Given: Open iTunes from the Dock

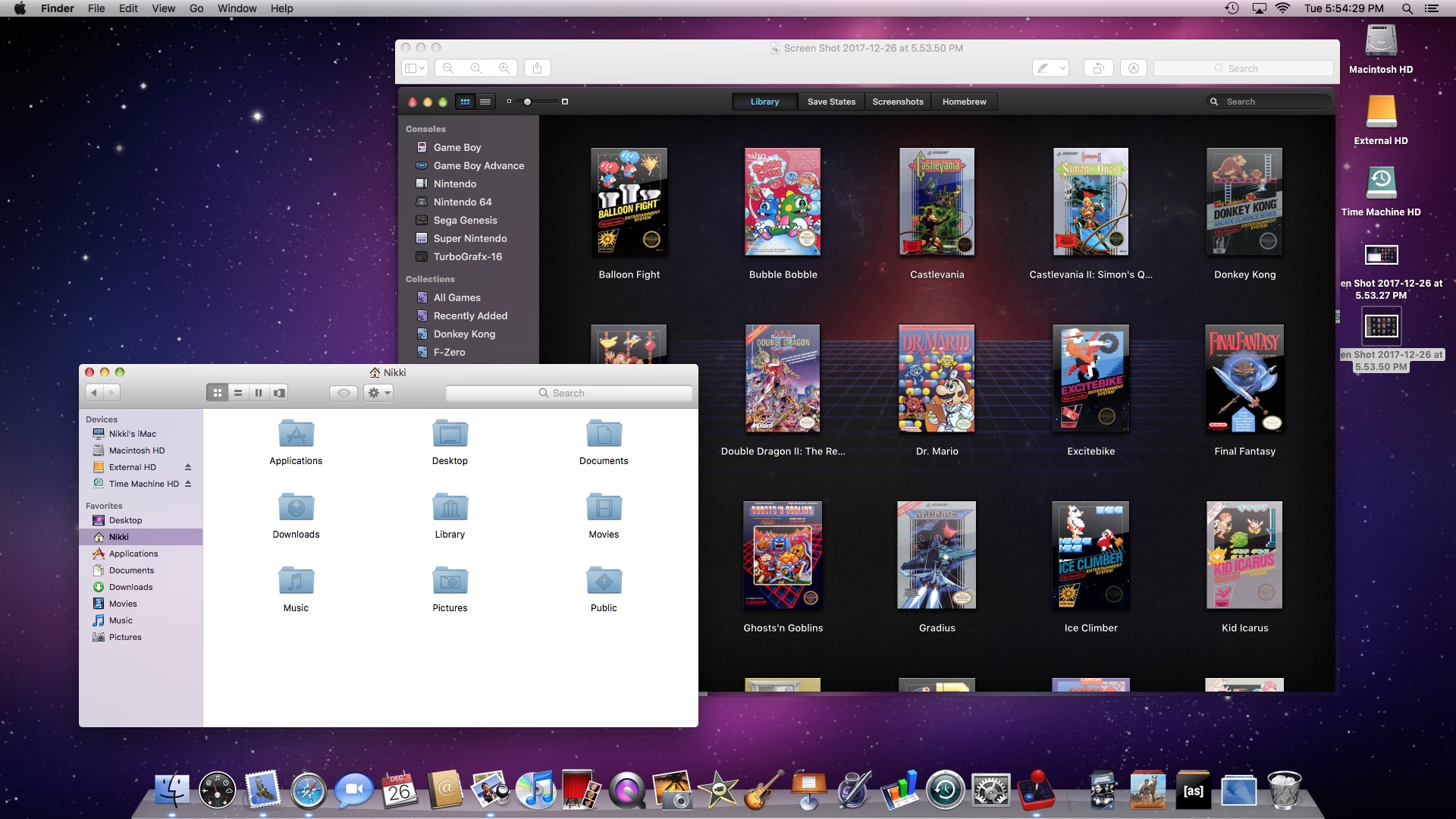Looking at the screenshot, I should click(x=535, y=791).
